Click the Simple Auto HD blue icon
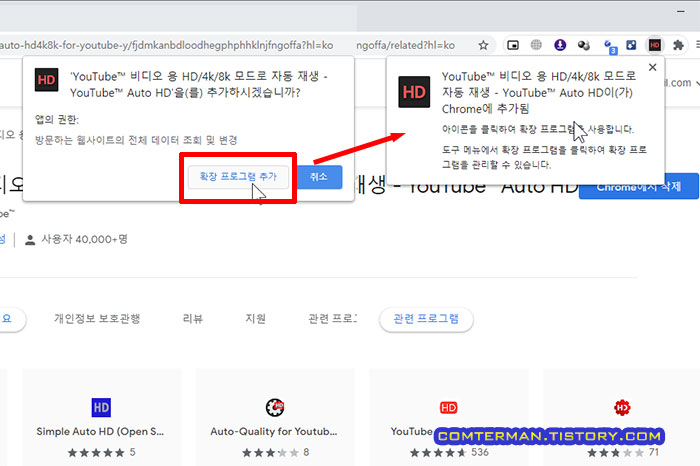The width and height of the screenshot is (700, 466). click(101, 408)
